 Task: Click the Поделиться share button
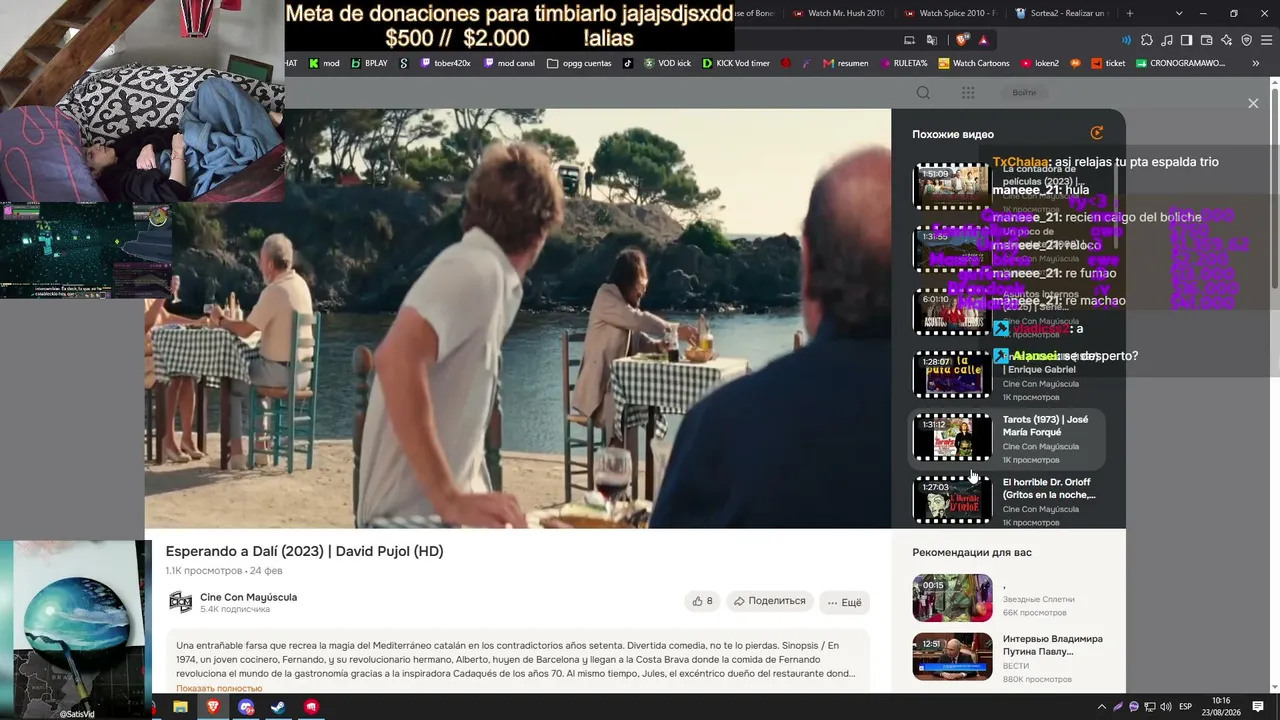pyautogui.click(x=769, y=601)
